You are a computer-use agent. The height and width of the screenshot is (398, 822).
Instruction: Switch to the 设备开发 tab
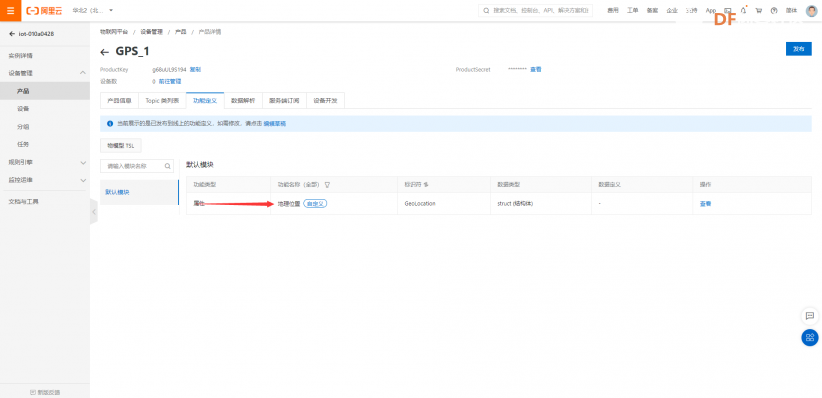326,100
